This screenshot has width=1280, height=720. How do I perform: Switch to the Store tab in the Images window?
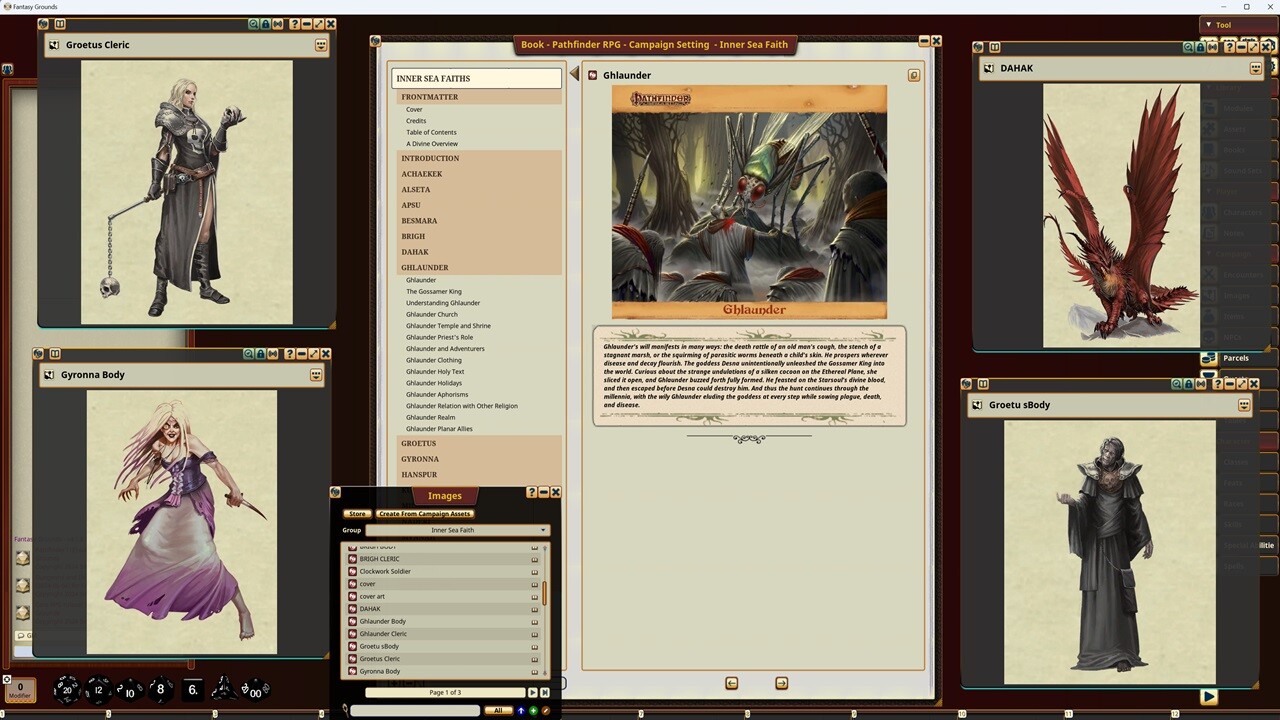pos(357,513)
